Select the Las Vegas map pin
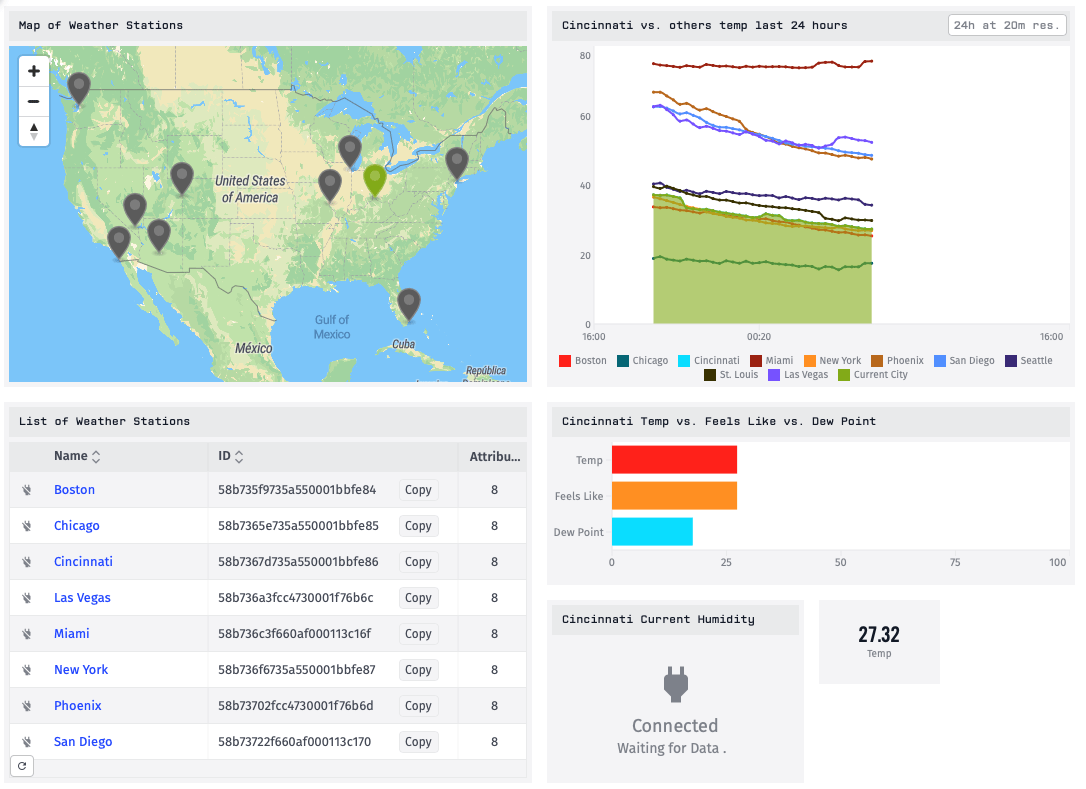Viewport: 1086px width, 789px height. [135, 211]
